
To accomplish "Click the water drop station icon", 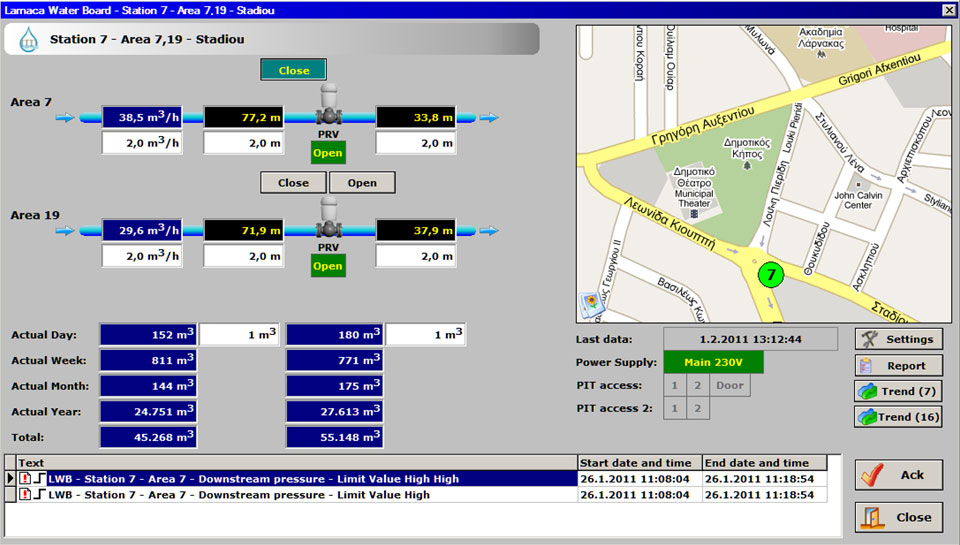I will [28, 40].
